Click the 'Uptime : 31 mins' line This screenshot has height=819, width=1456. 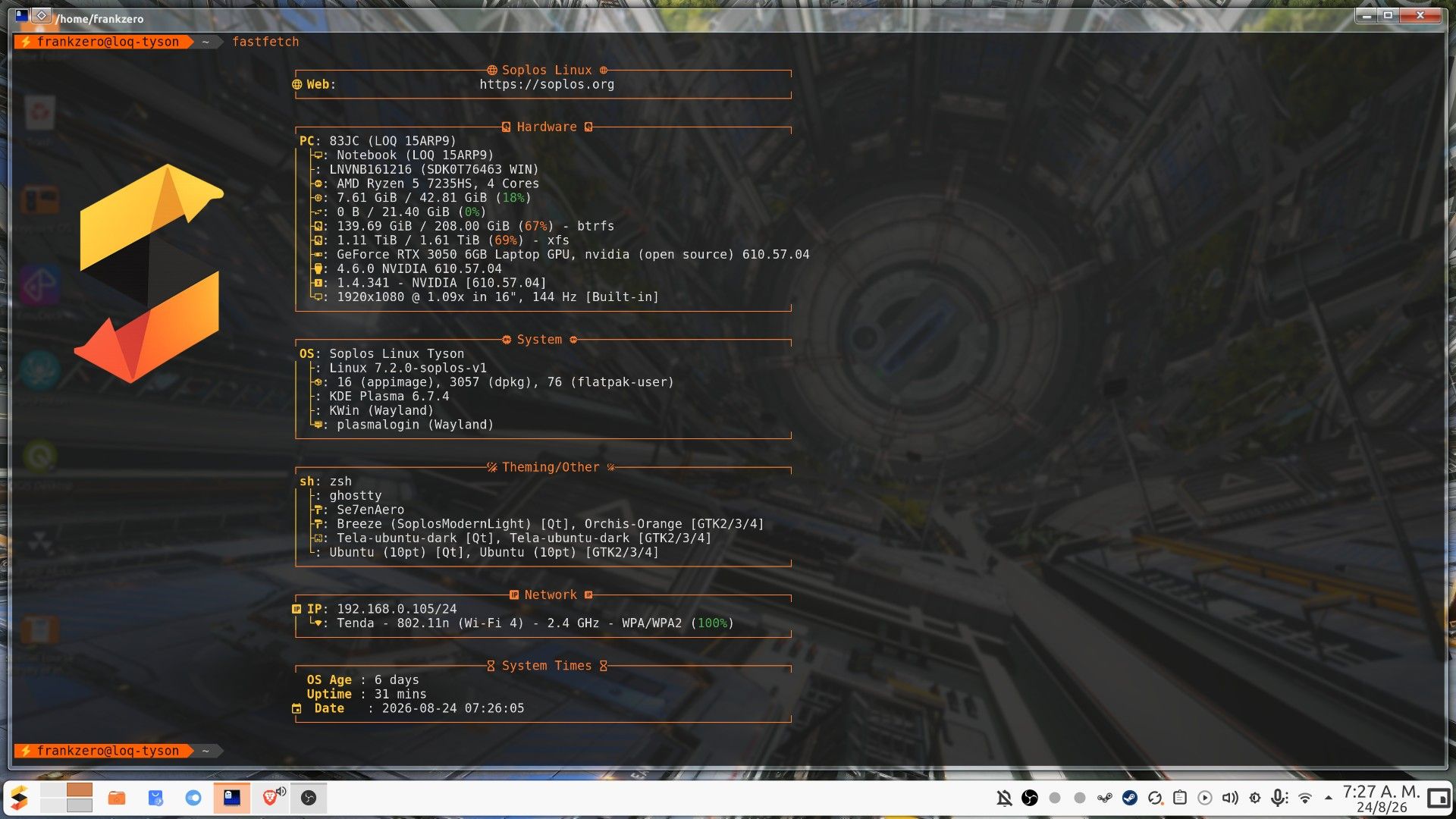tap(366, 695)
